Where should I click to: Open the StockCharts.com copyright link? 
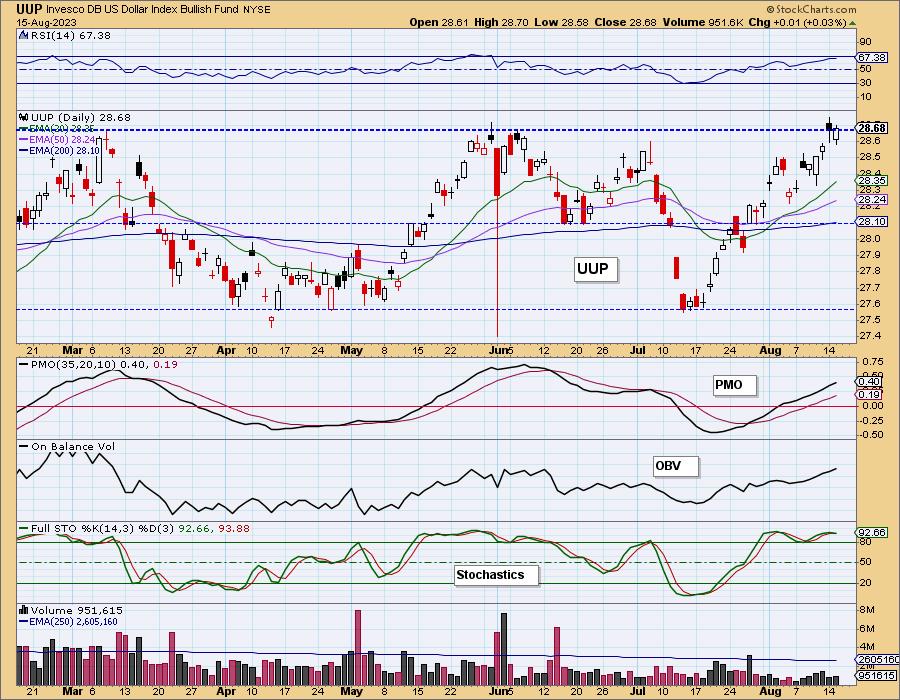pos(812,9)
